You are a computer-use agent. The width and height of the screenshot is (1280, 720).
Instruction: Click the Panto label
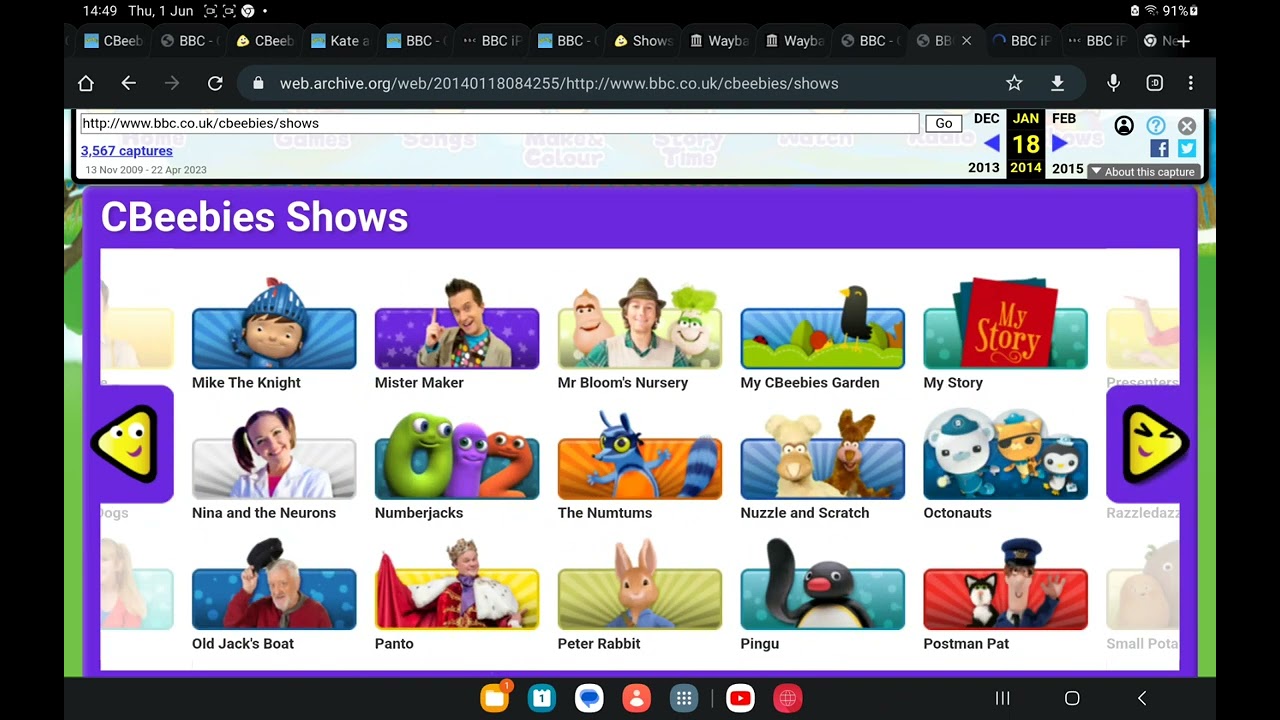pos(394,643)
